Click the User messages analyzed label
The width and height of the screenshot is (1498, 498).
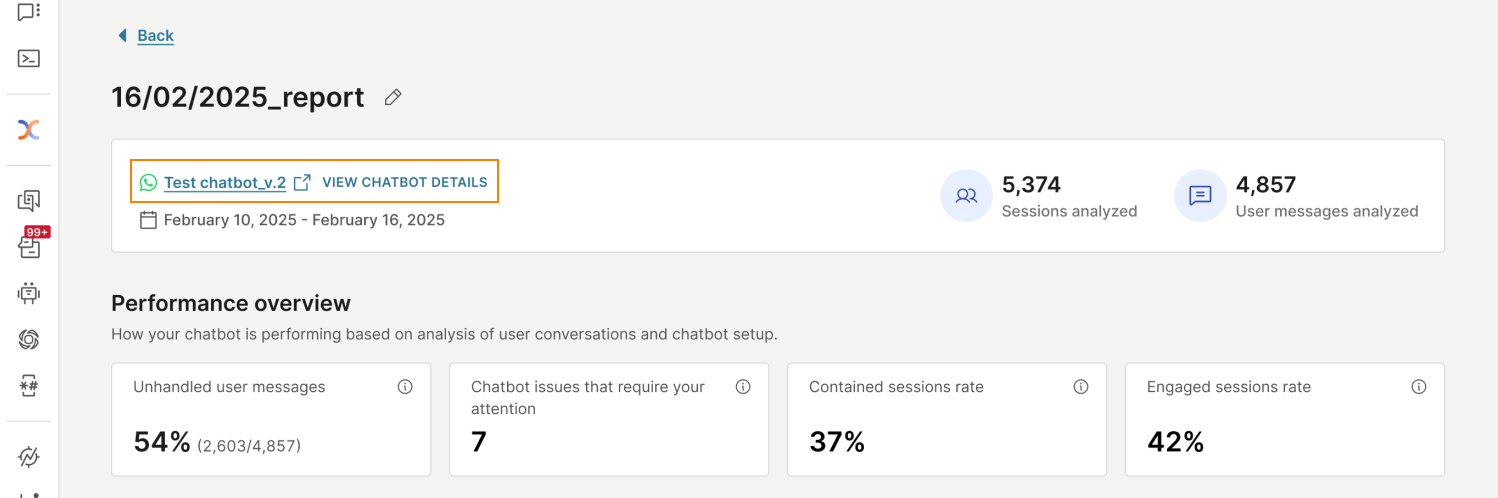[x=1327, y=211]
